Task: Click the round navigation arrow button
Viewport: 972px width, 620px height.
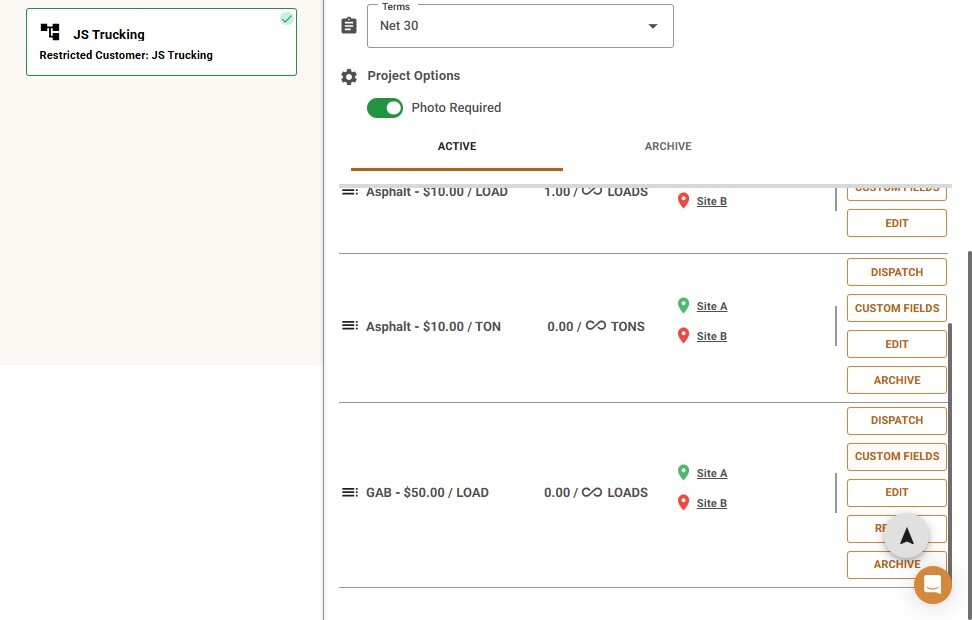Action: pyautogui.click(x=906, y=536)
